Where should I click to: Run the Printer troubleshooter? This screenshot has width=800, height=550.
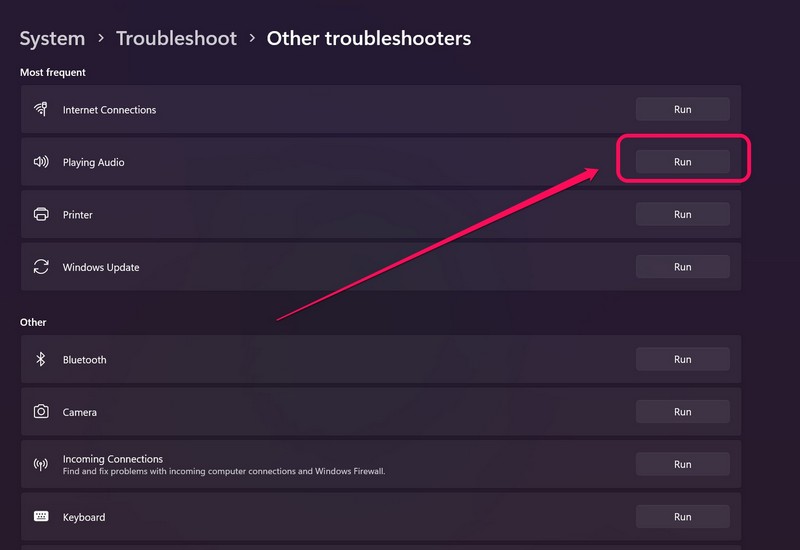click(682, 214)
